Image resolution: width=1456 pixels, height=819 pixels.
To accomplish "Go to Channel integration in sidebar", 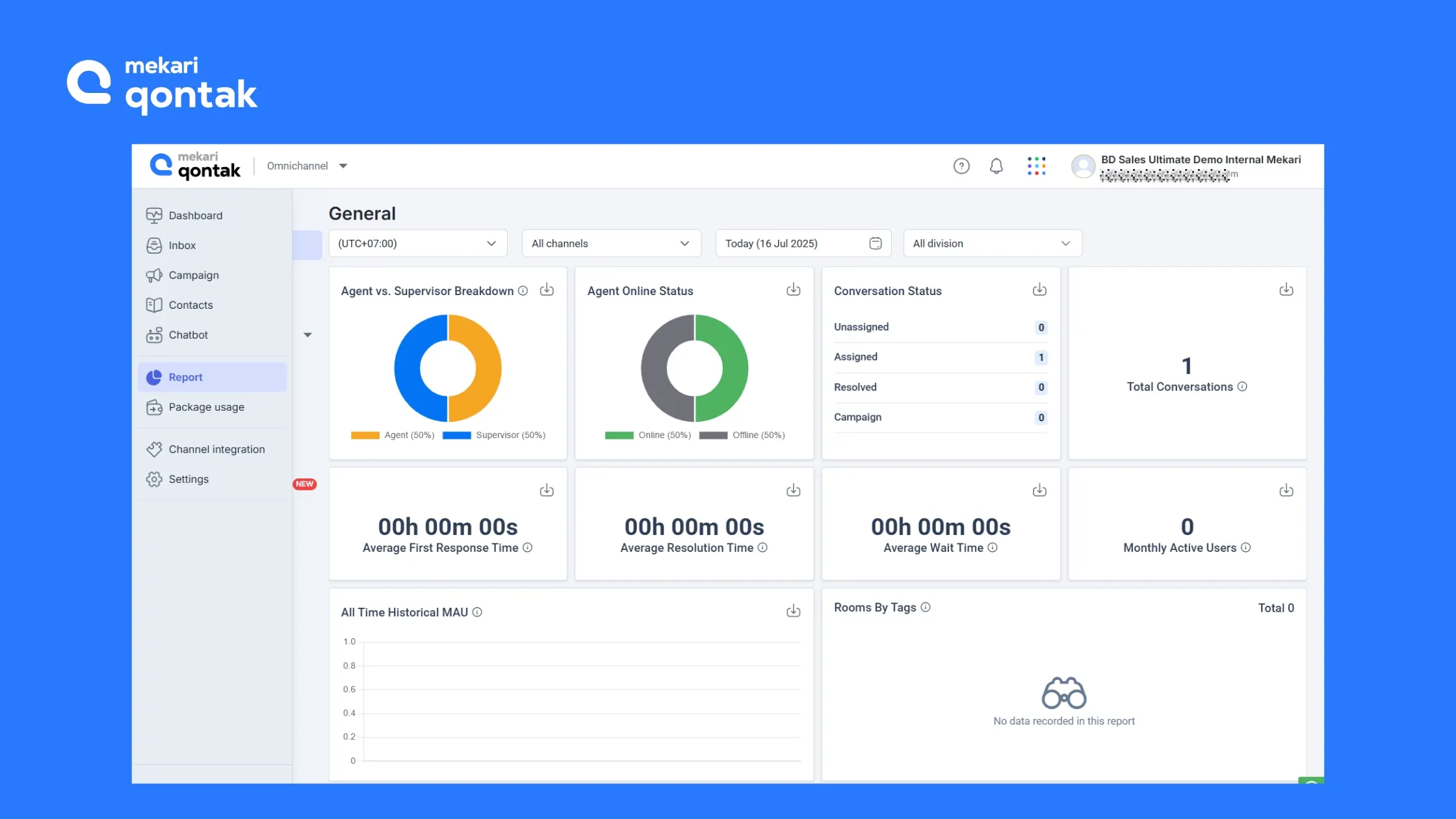I will click(216, 449).
